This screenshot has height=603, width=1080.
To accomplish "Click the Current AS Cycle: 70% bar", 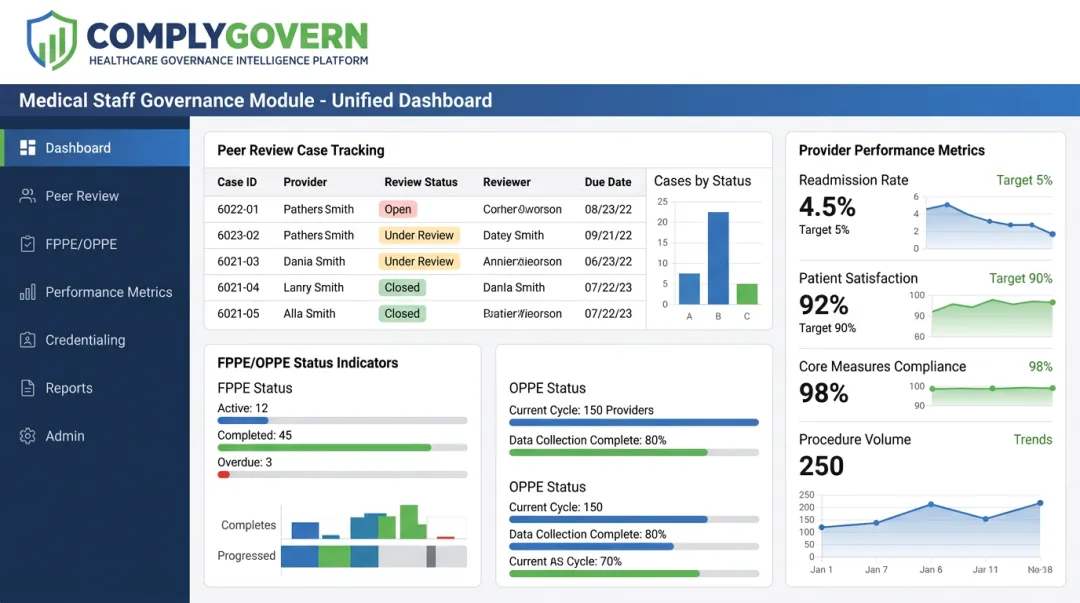I will (634, 573).
